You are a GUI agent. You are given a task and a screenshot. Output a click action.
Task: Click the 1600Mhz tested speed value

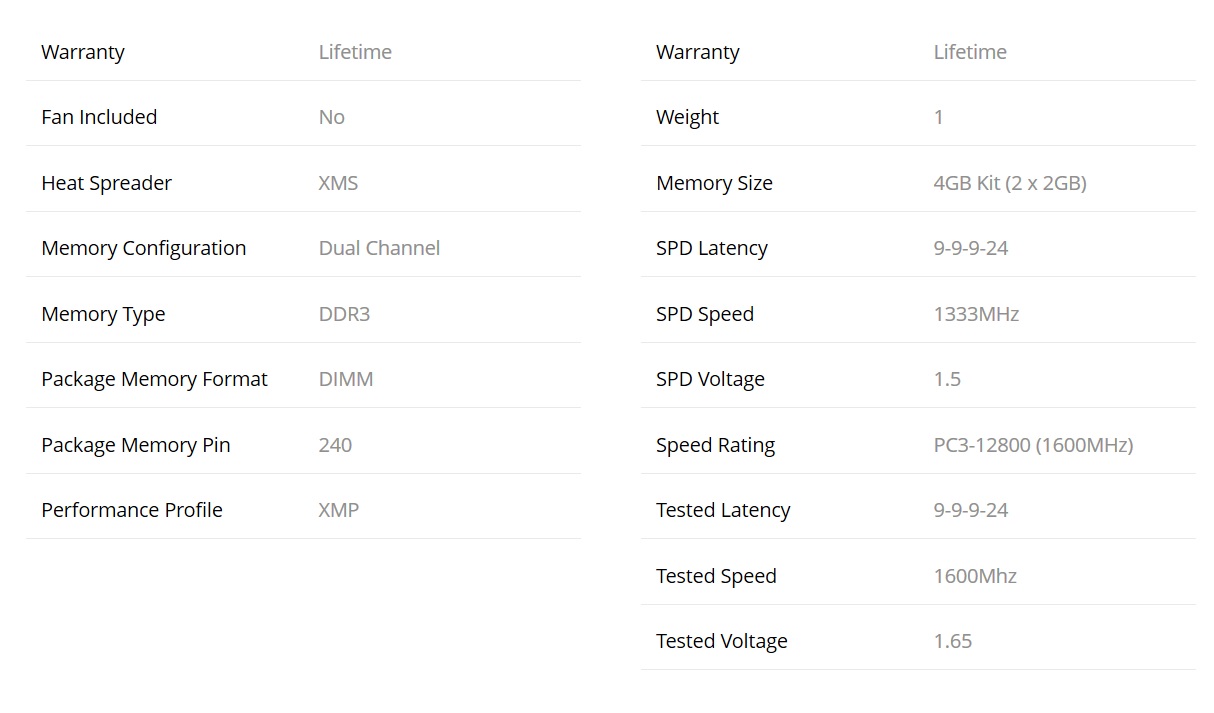(x=975, y=576)
